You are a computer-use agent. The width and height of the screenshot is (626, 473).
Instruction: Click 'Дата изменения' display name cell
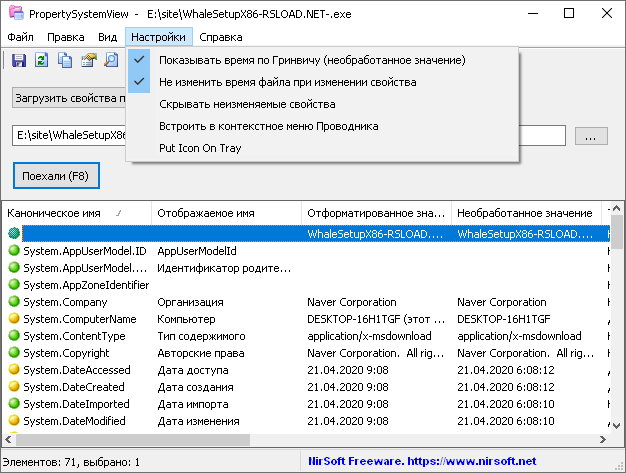coord(198,421)
